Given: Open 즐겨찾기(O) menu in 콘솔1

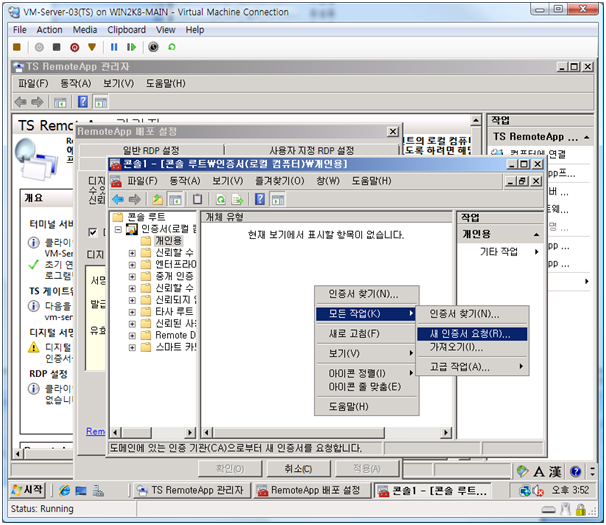Looking at the screenshot, I should pyautogui.click(x=279, y=181).
